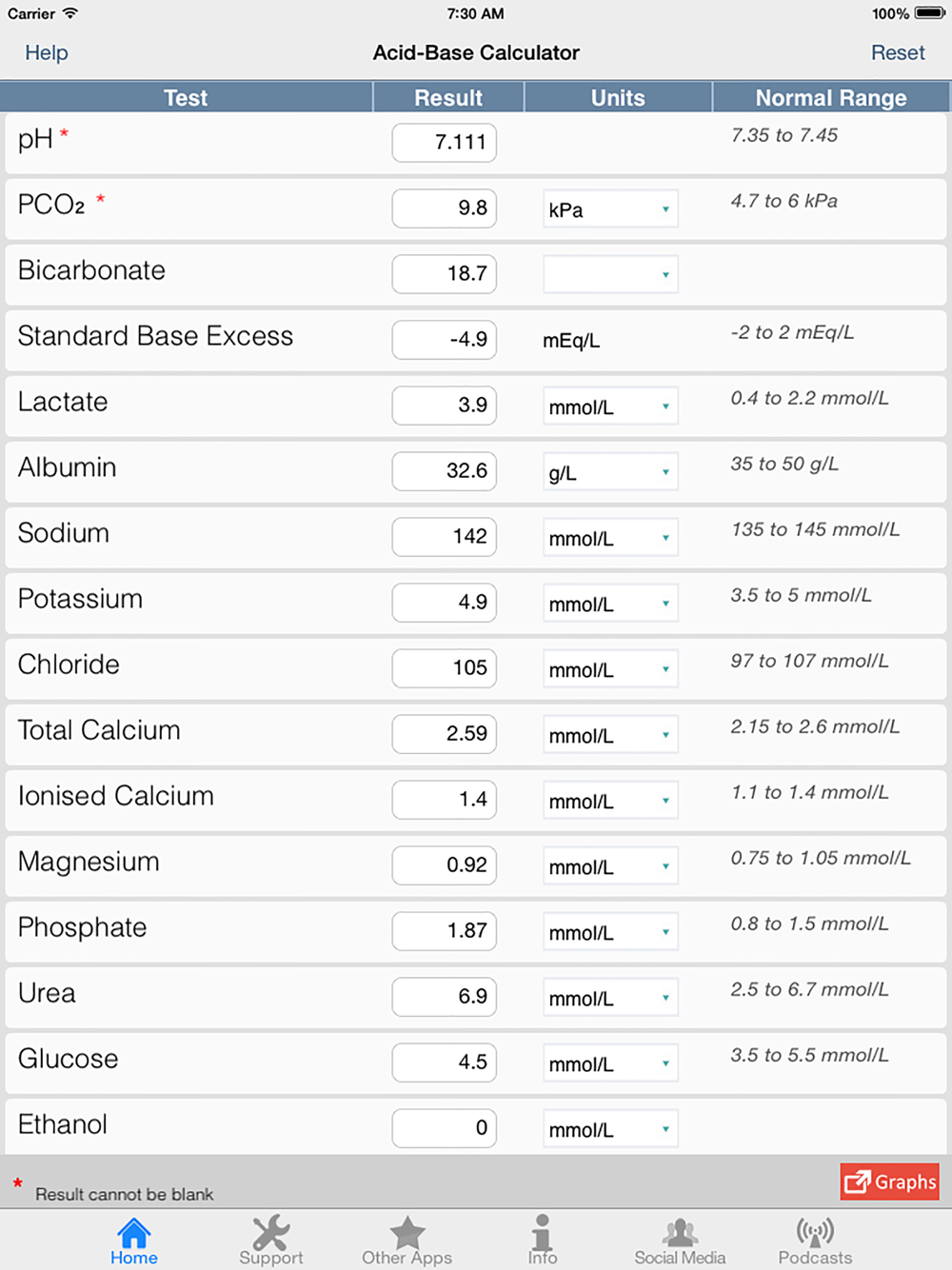Open the Podcasts broadcast icon

(x=815, y=1233)
